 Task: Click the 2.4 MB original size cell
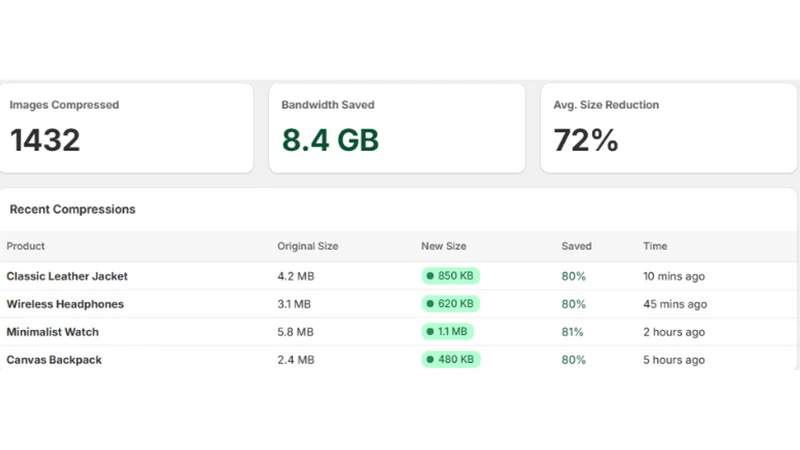[296, 360]
